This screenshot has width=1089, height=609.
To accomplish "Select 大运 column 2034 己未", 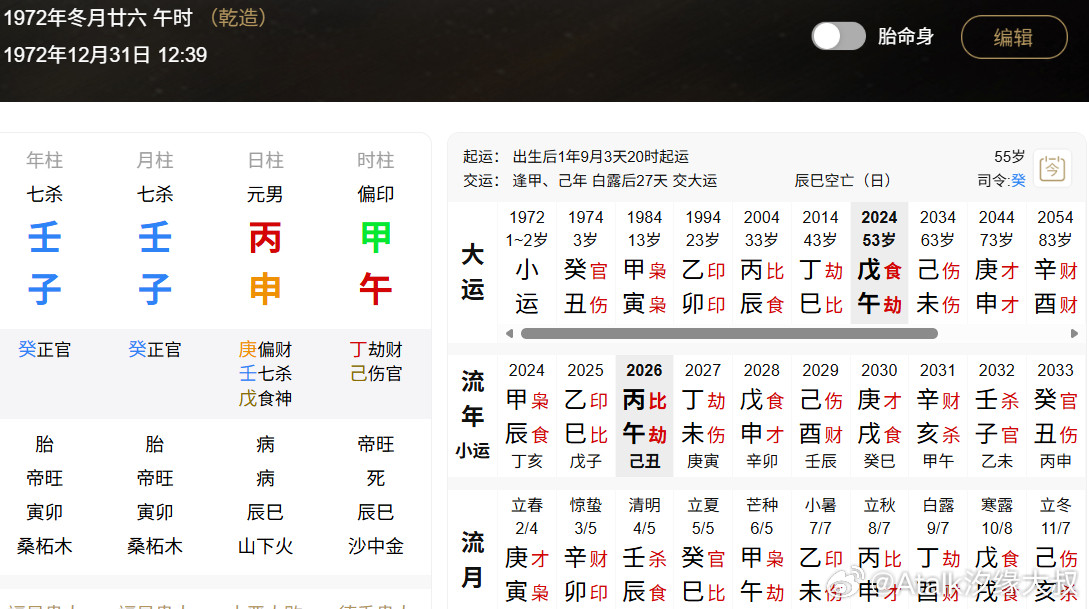I will [x=938, y=262].
